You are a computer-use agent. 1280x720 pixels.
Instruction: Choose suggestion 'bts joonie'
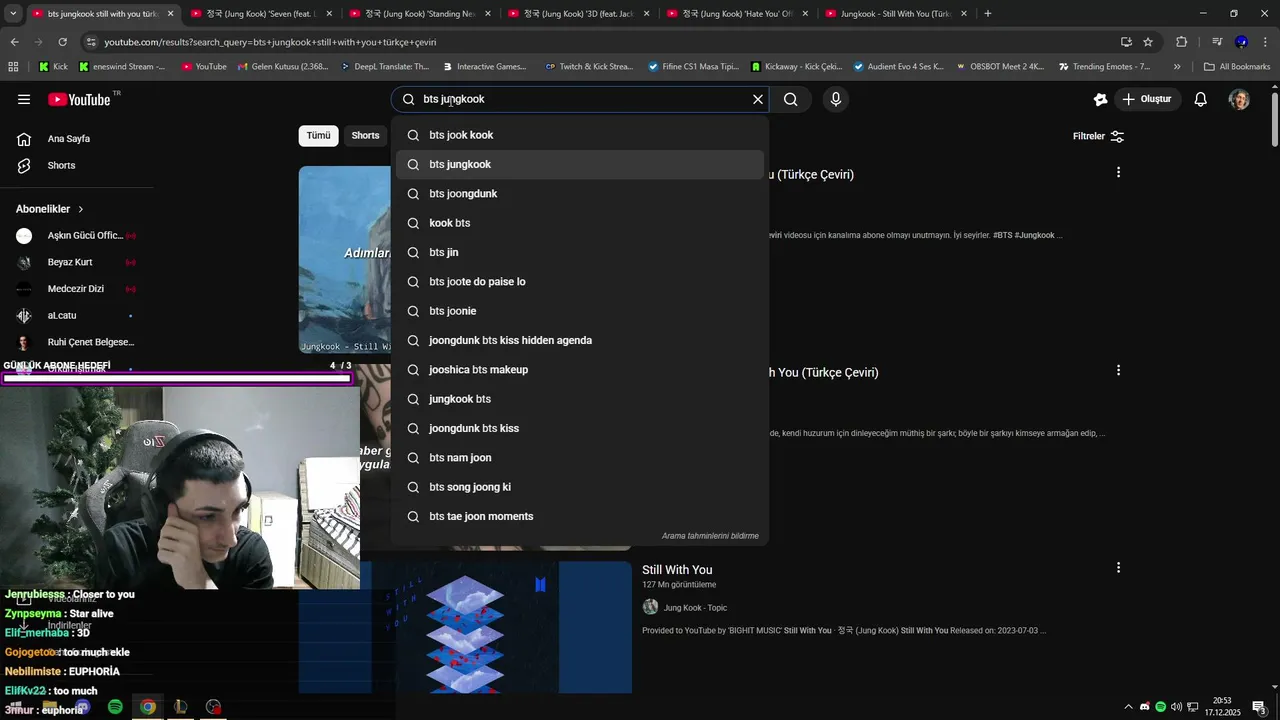point(580,311)
